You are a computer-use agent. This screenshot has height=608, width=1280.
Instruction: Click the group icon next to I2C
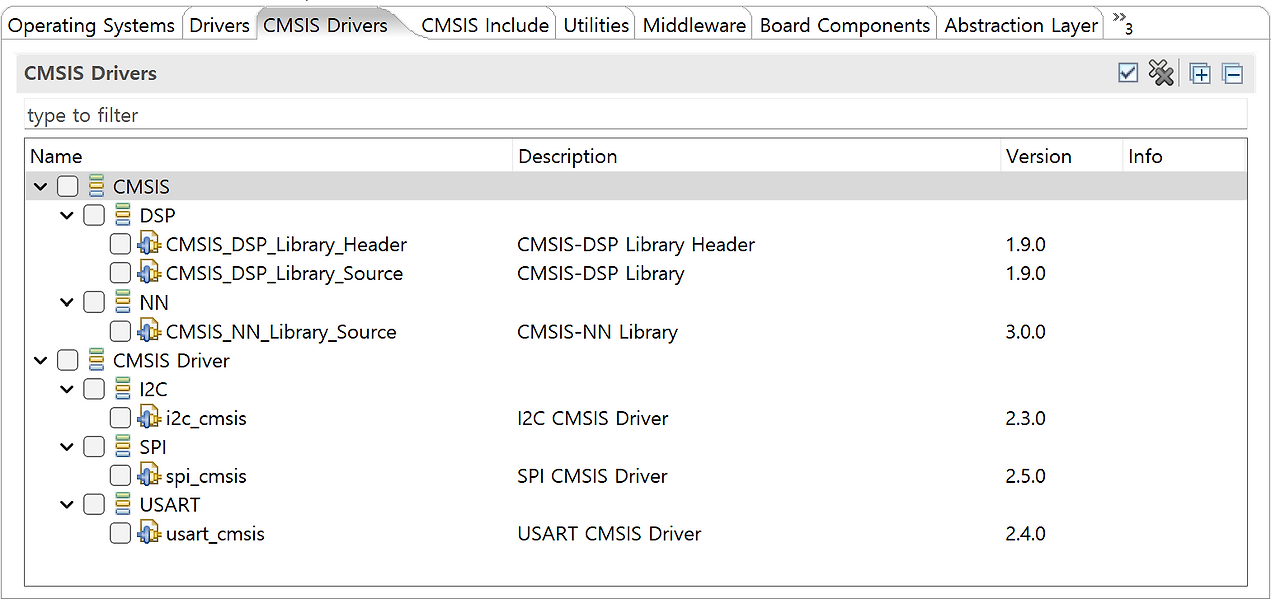[121, 389]
